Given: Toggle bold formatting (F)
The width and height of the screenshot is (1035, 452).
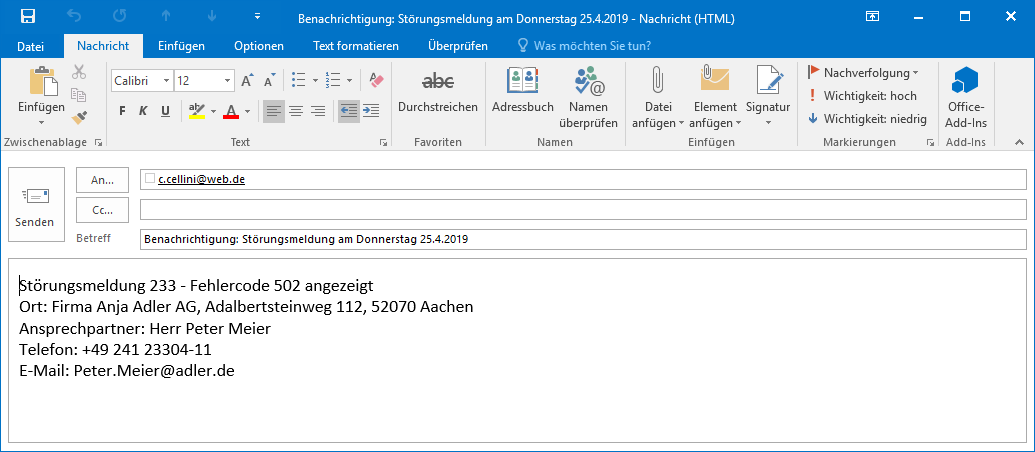Looking at the screenshot, I should pyautogui.click(x=122, y=111).
